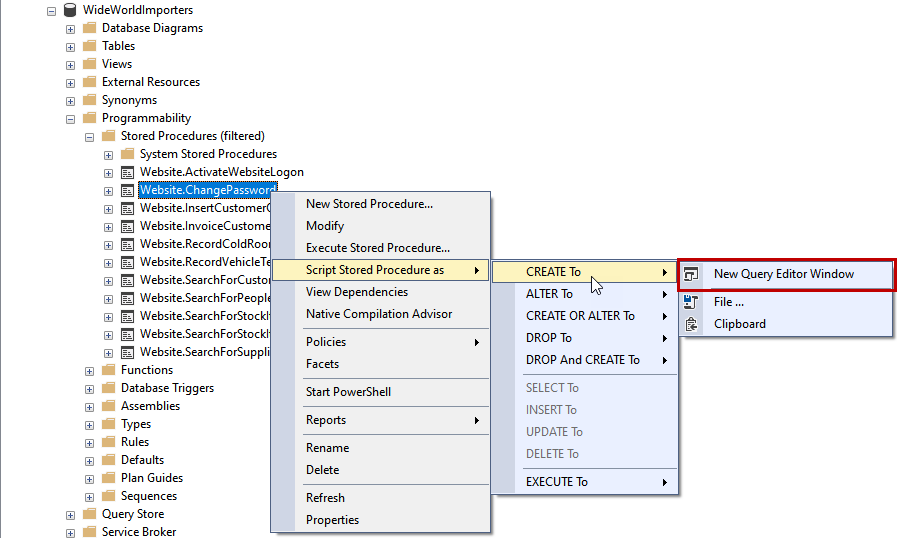Screen dimensions: 897x538
Task: Open the Reports submenu
Action: tap(380, 420)
